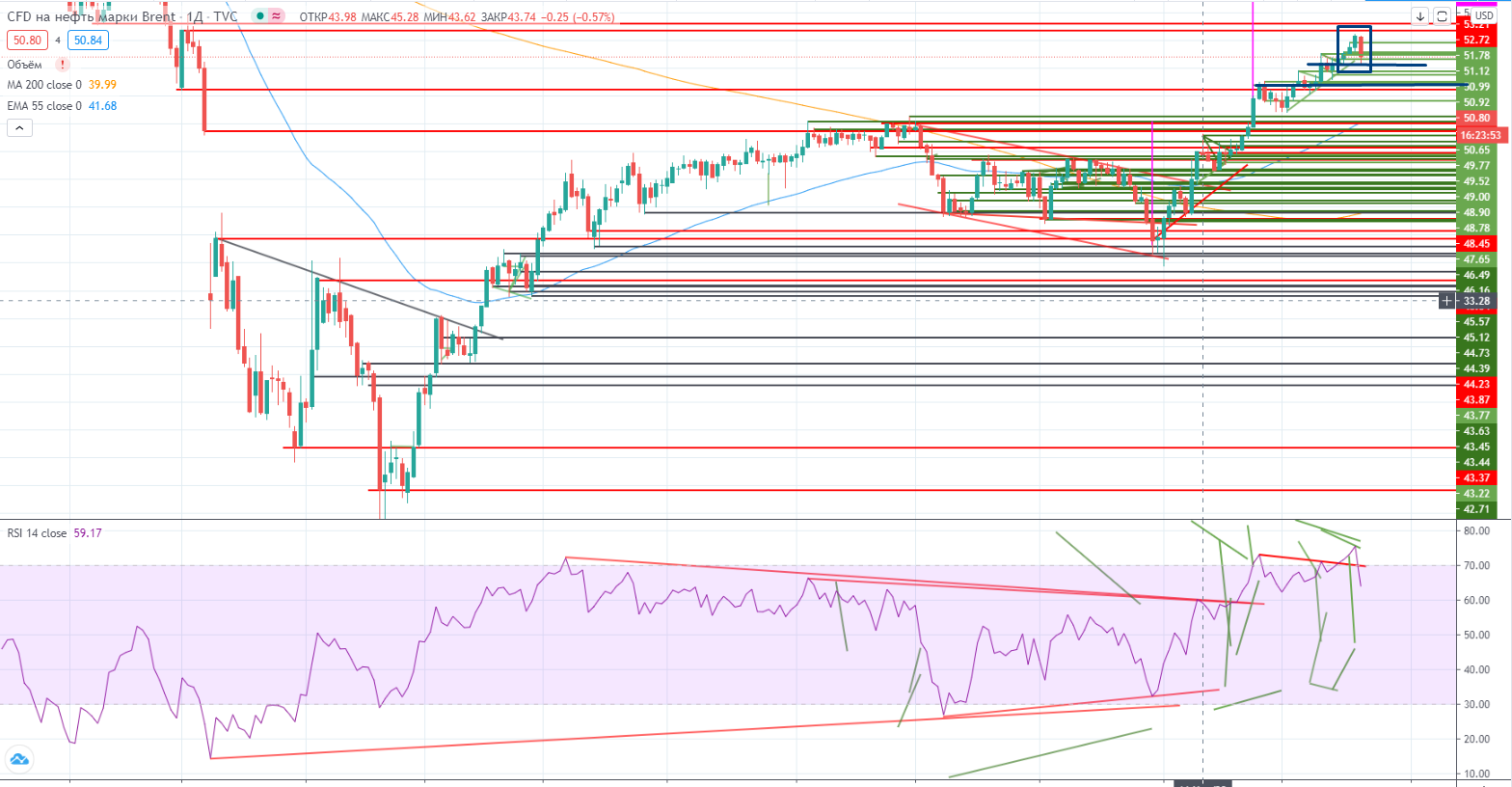Click the red volume warning exclamation icon
This screenshot has width=1512, height=787.
(x=63, y=65)
